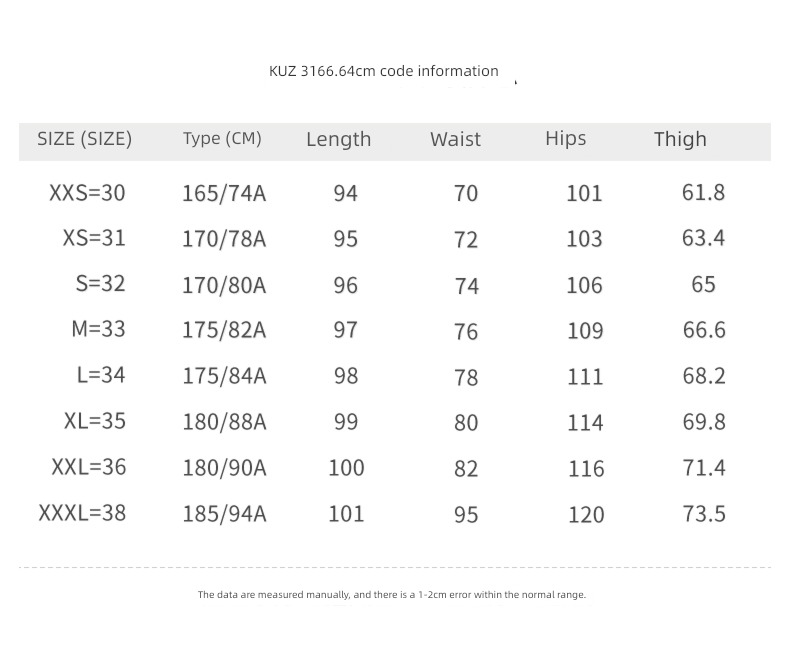Click the XL=35 size label
This screenshot has height=661, width=790.
(x=95, y=421)
